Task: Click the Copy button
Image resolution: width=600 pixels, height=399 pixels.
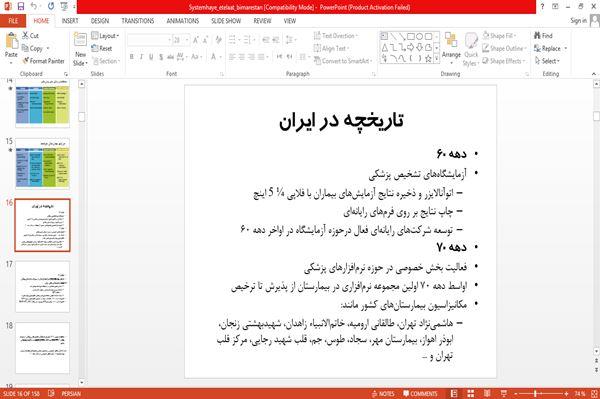Action: [x=33, y=48]
